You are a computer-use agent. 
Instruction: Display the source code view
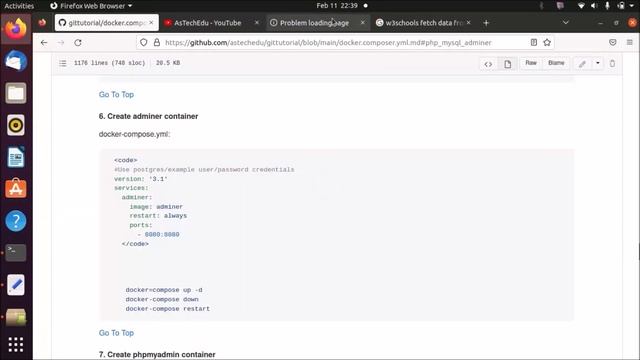pyautogui.click(x=488, y=64)
